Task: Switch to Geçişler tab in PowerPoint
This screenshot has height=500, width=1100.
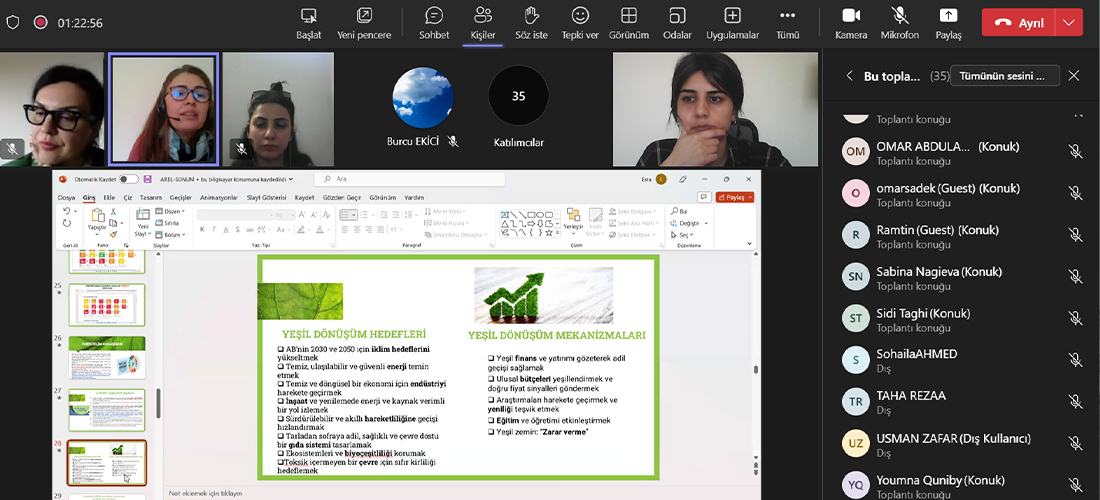Action: click(180, 198)
